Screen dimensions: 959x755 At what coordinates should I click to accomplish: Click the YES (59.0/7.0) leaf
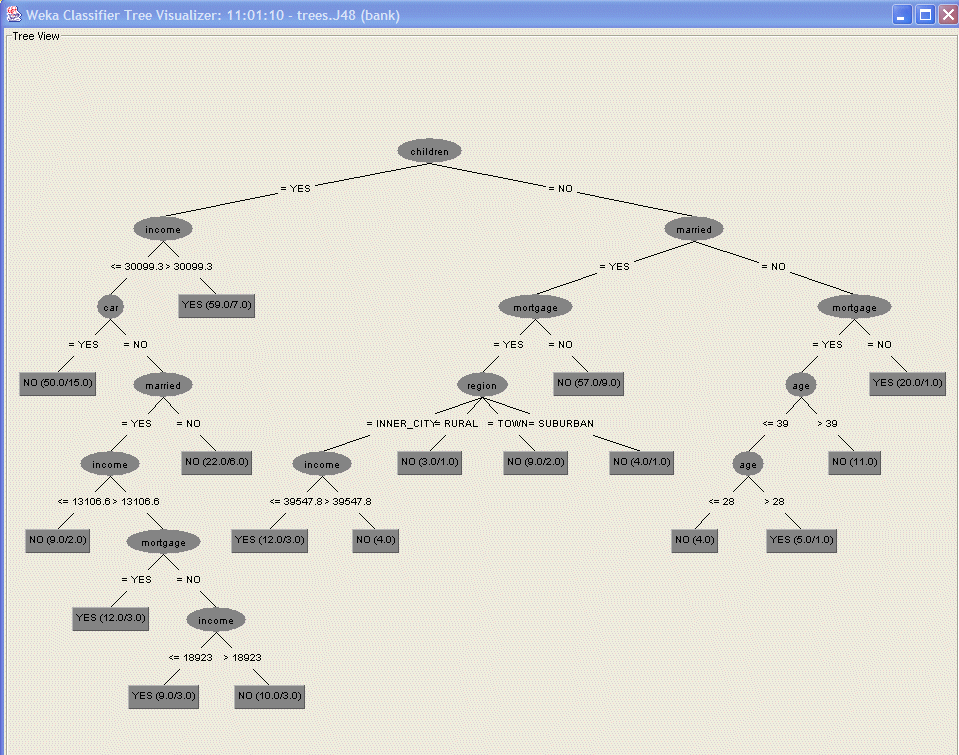[x=217, y=306]
